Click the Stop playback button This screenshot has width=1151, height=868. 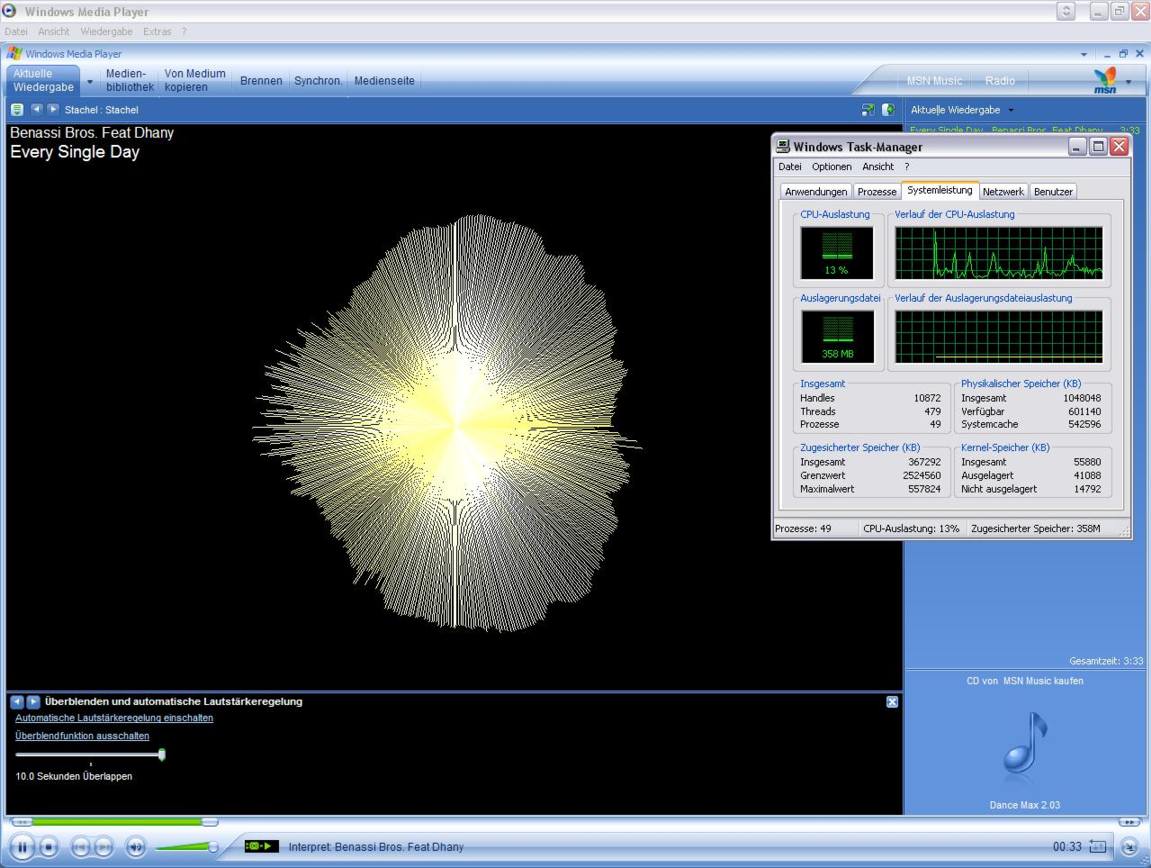(48, 847)
